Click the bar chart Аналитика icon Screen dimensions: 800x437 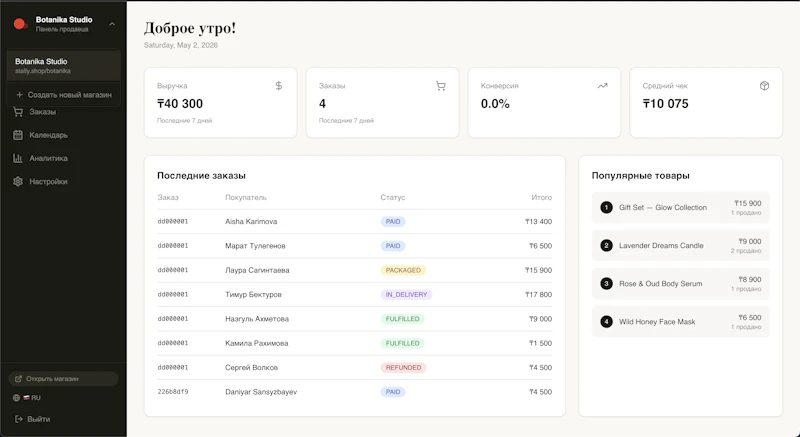(x=18, y=158)
